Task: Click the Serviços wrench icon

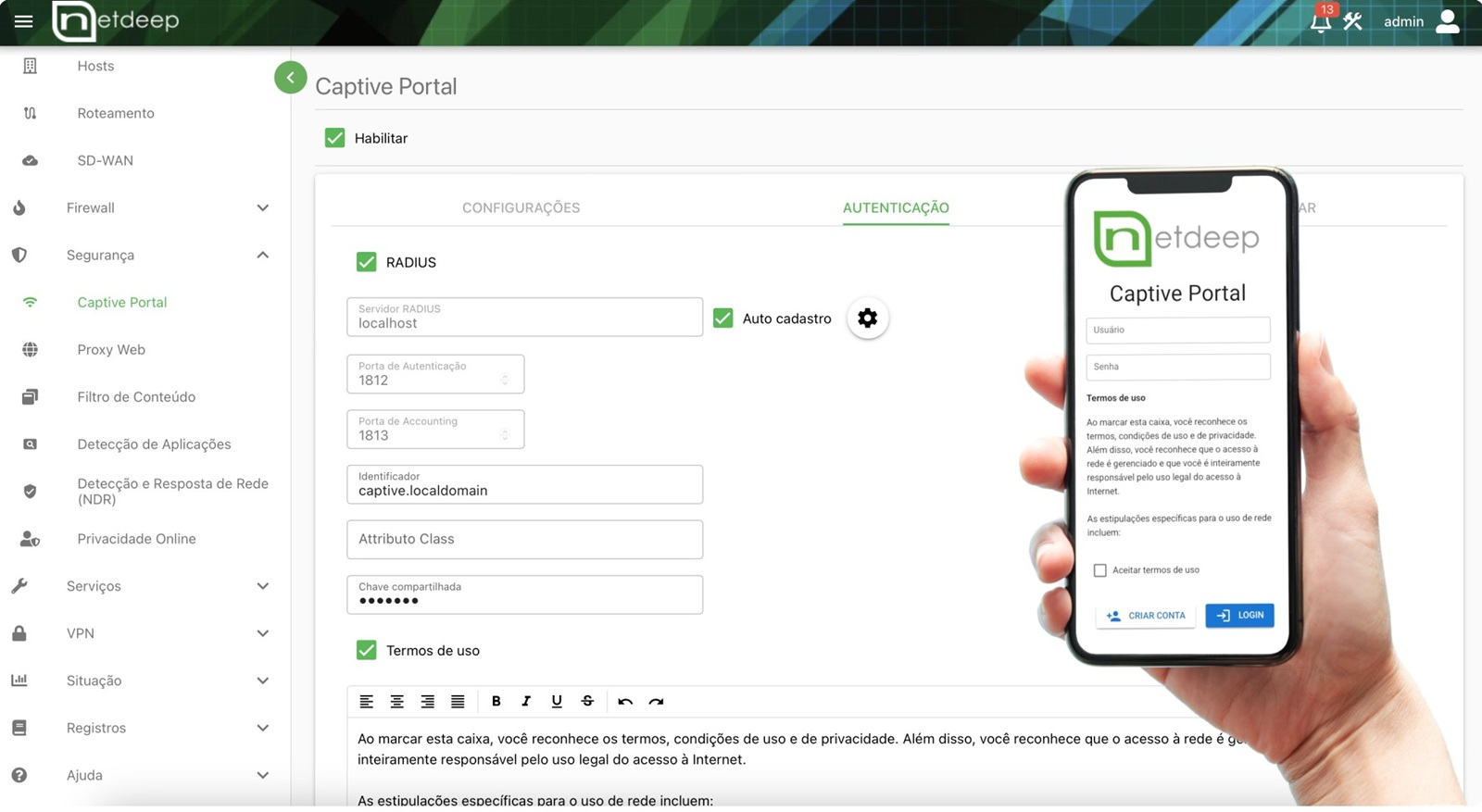Action: coord(19,586)
